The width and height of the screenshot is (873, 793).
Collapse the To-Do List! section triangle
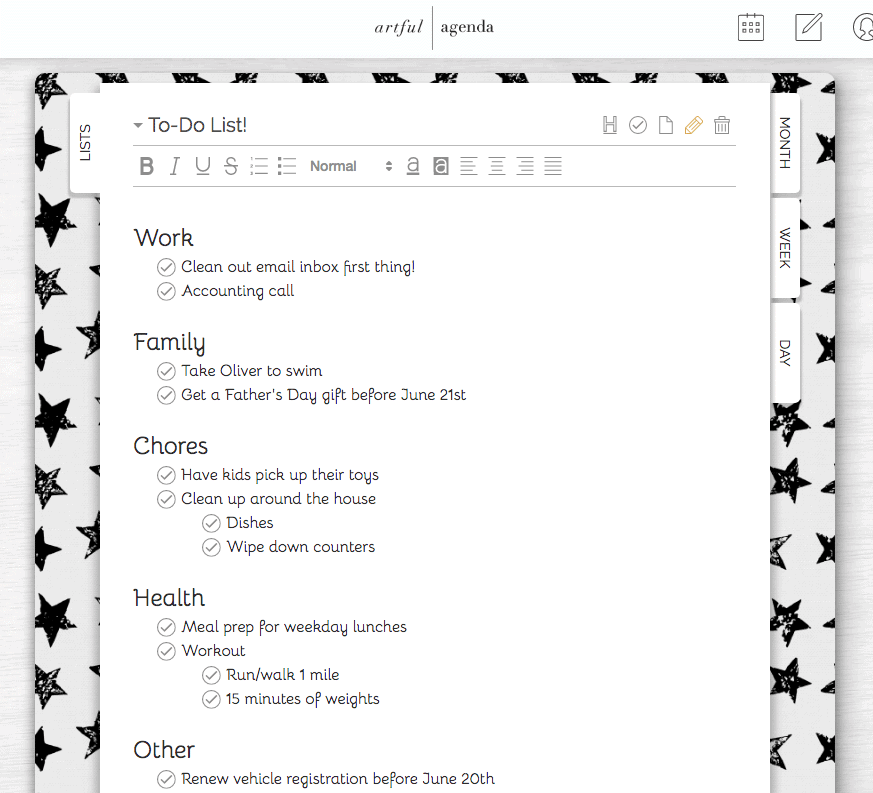pos(138,125)
